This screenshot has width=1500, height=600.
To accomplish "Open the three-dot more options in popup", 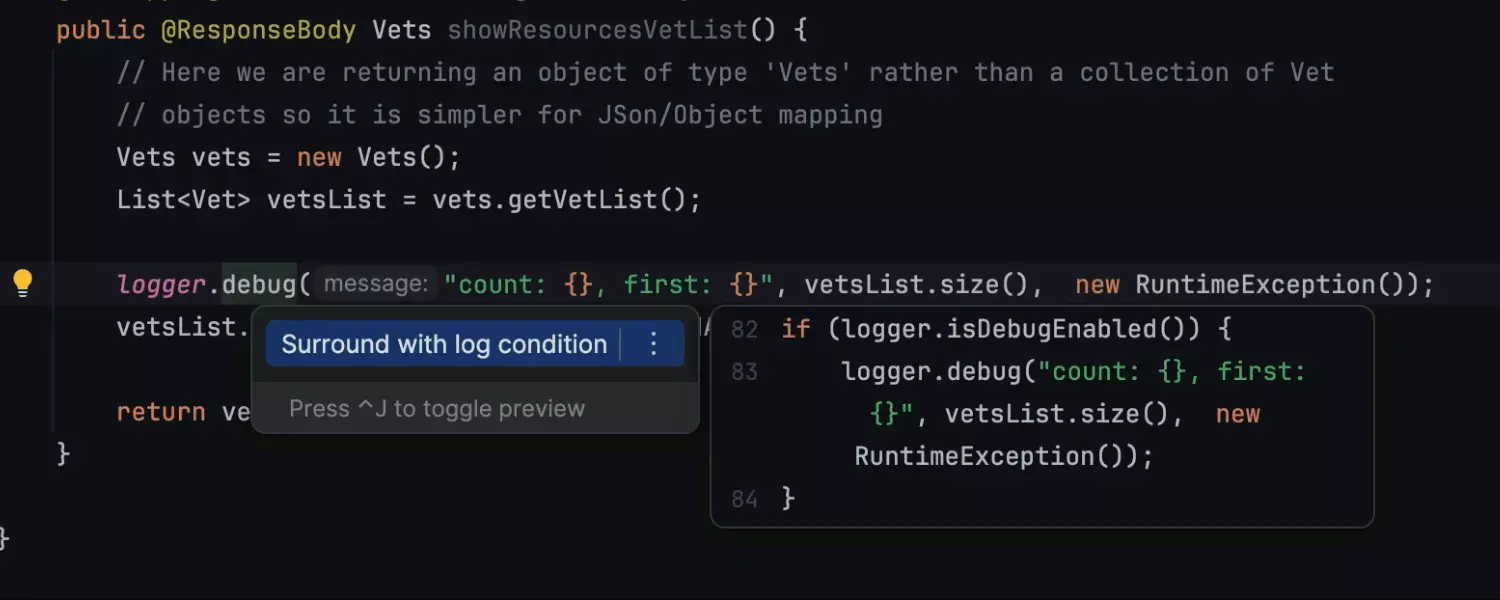I will click(654, 344).
